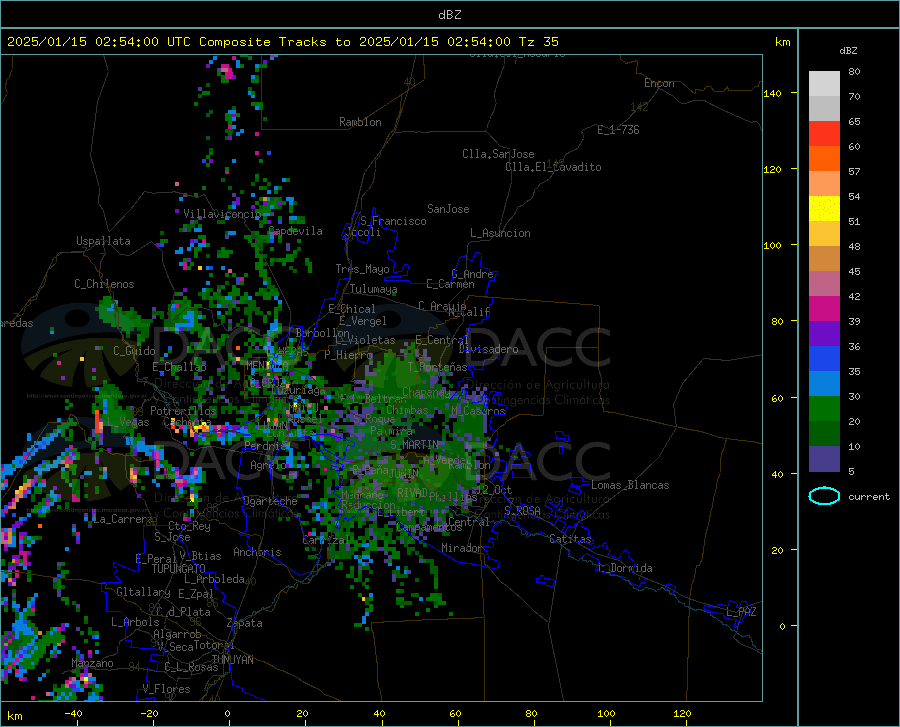
Task: Select the red 65 dBZ color swatch
Action: click(x=824, y=134)
